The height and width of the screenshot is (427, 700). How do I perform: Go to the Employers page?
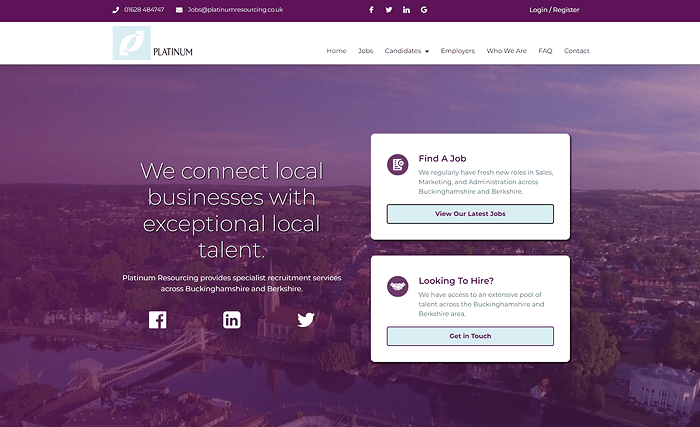[458, 51]
